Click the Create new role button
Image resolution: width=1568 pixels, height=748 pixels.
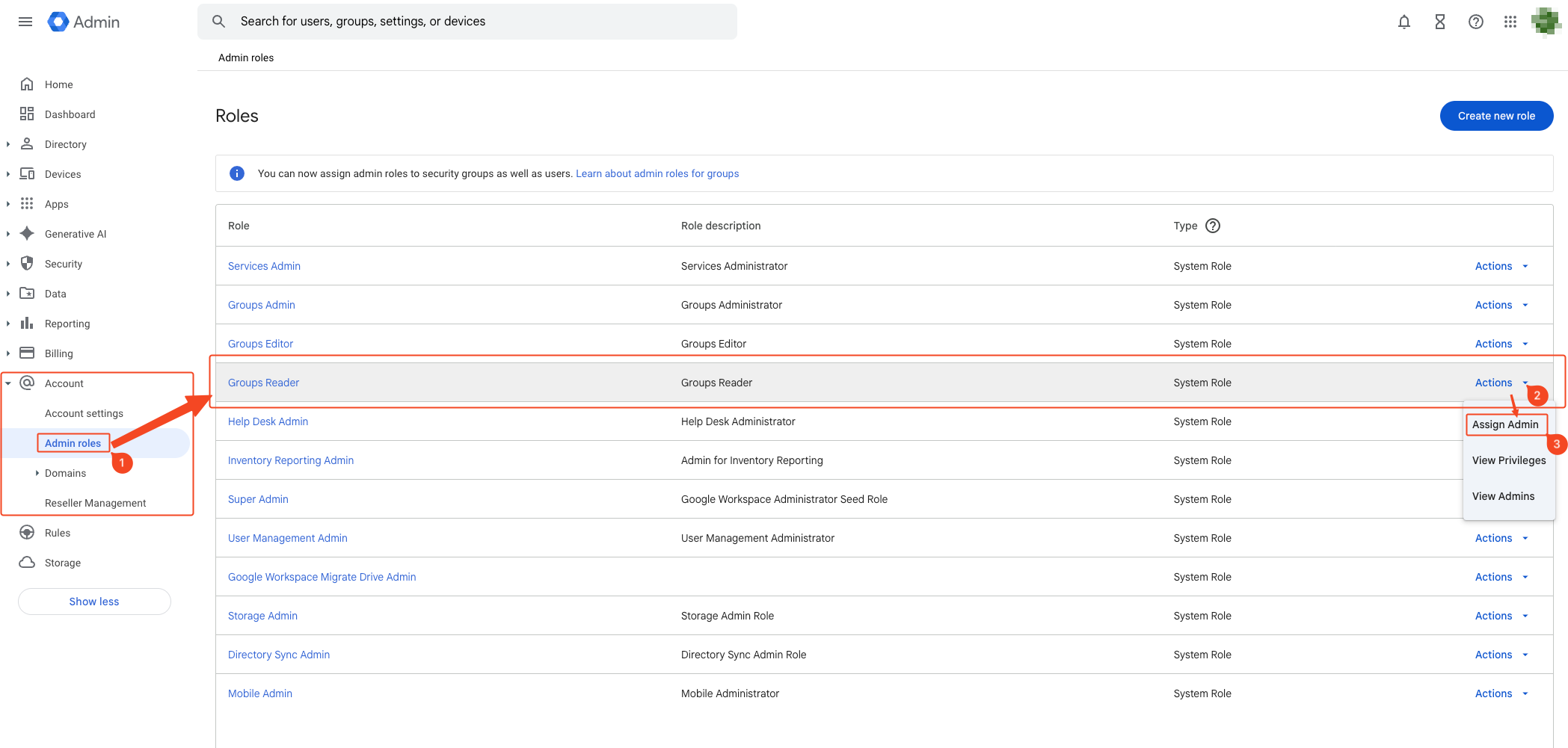coord(1495,116)
